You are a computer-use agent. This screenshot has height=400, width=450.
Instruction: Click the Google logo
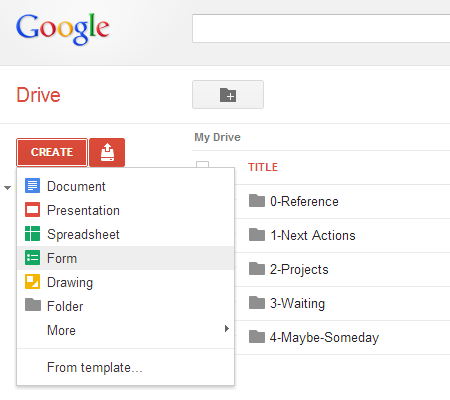63,29
